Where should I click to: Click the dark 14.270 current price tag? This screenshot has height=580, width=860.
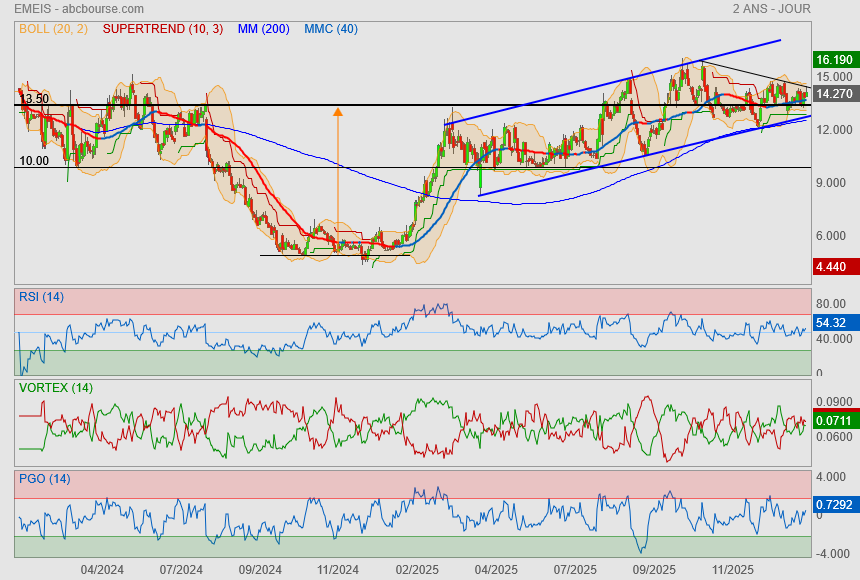tap(833, 93)
